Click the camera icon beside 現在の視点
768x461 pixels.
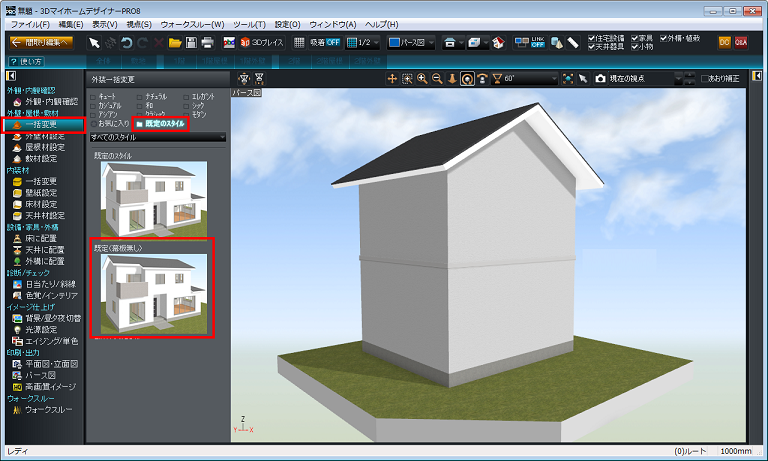point(600,78)
